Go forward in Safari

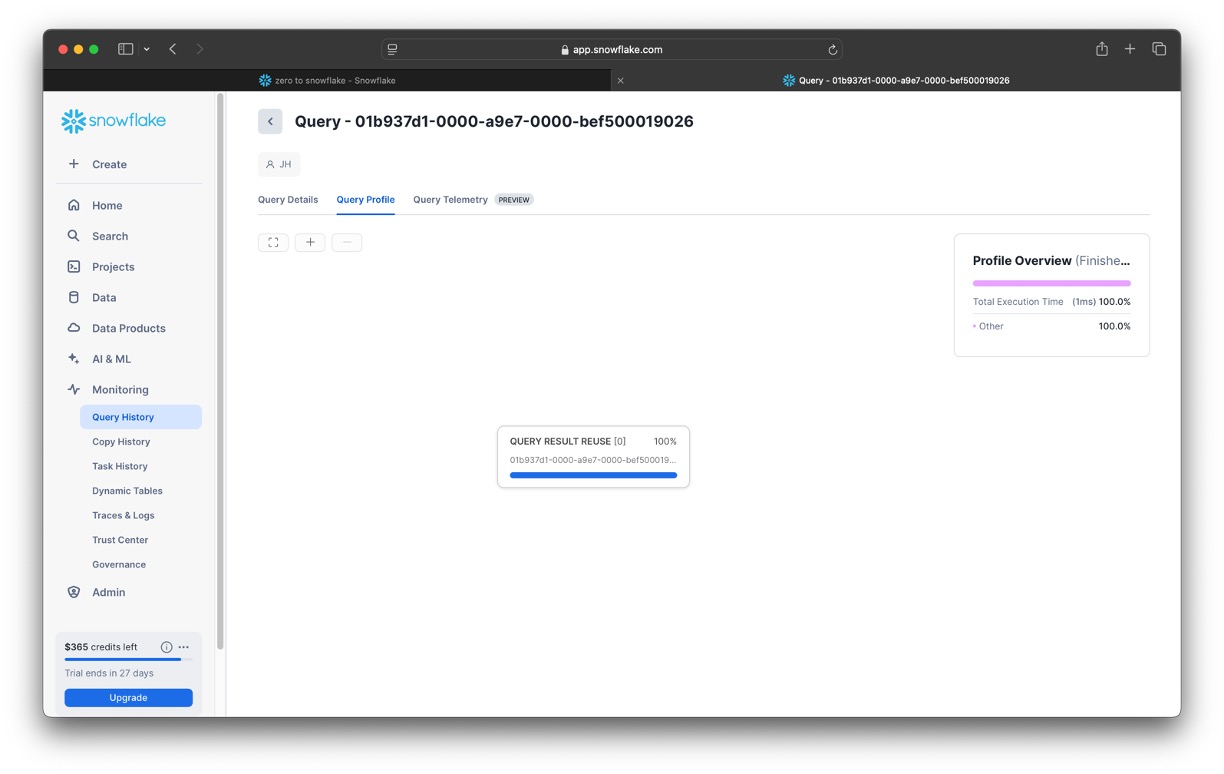tap(200, 49)
